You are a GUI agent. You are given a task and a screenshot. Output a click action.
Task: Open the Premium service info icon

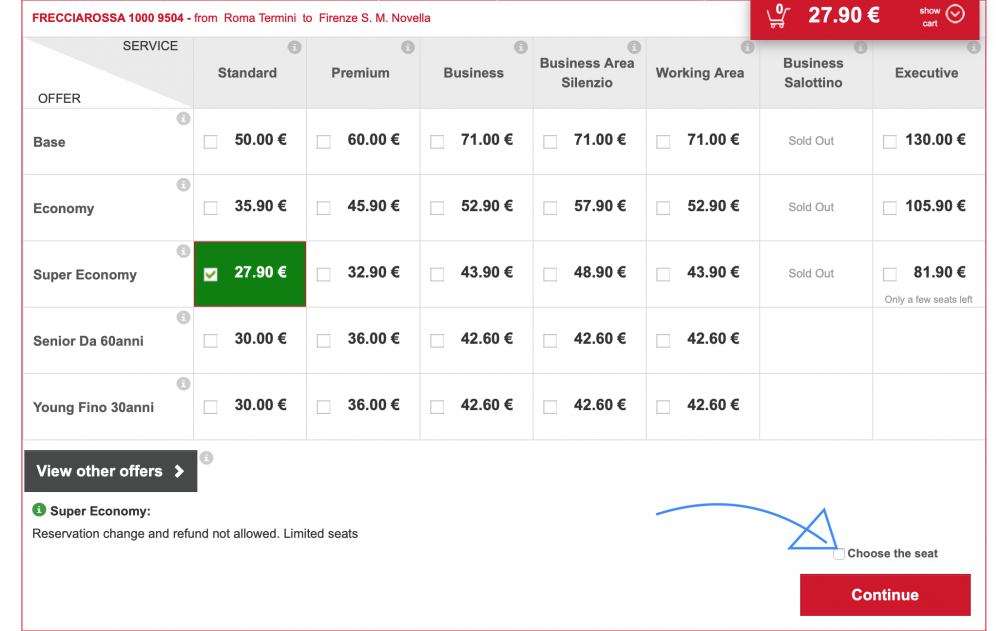(x=408, y=47)
